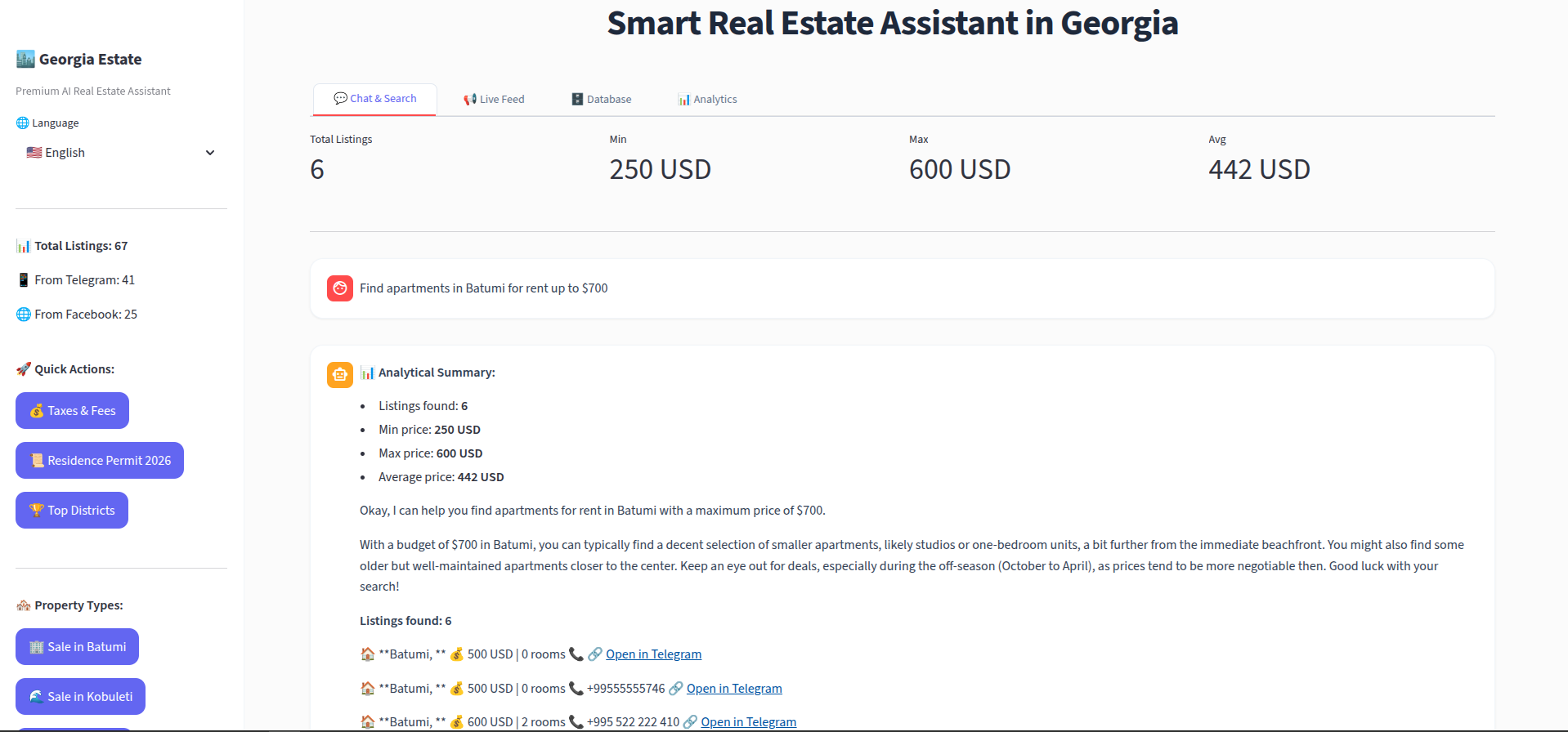
Task: Click the Taxes & Fees quick action
Action: 72,411
